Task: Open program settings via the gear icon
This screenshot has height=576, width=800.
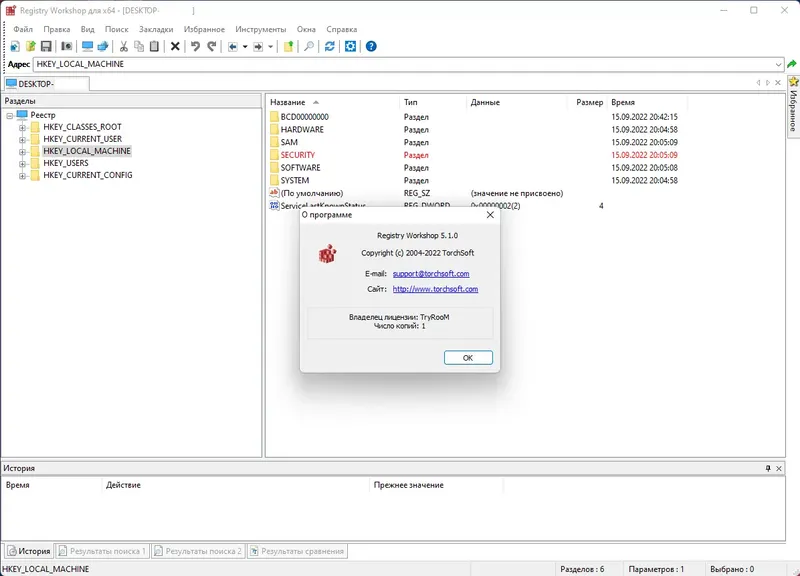Action: click(350, 48)
